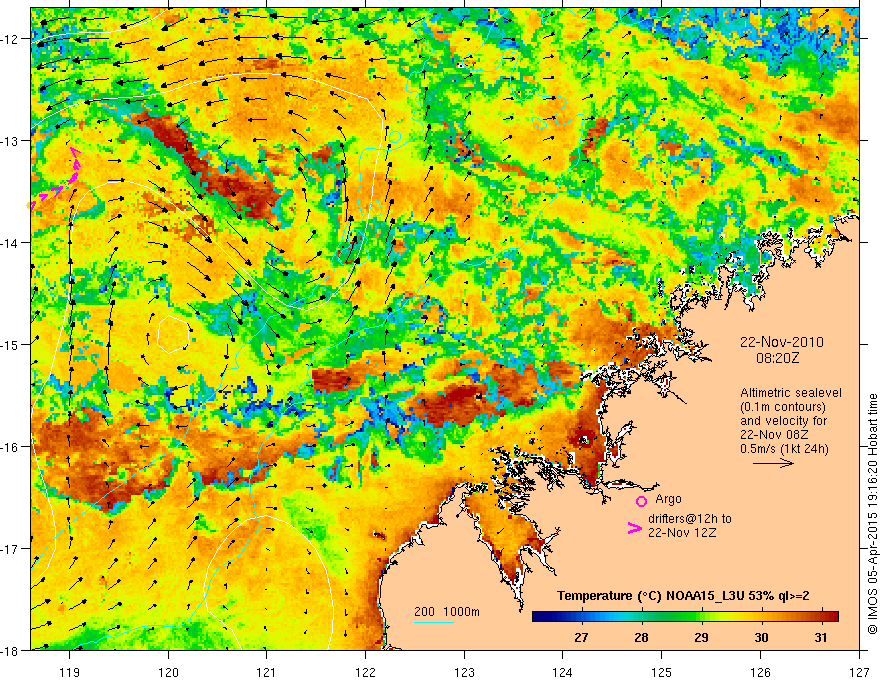This screenshot has height=680, width=880.
Task: Click longitude axis label 121
Action: (x=267, y=672)
